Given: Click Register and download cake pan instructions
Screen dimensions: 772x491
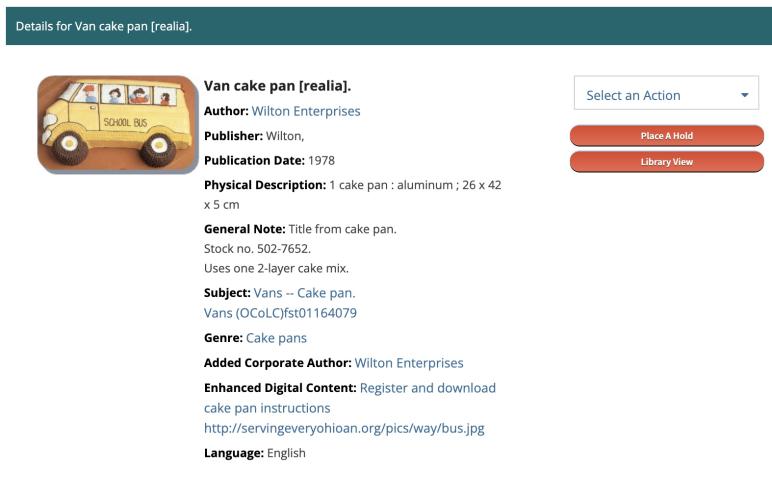Looking at the screenshot, I should pyautogui.click(x=350, y=398).
